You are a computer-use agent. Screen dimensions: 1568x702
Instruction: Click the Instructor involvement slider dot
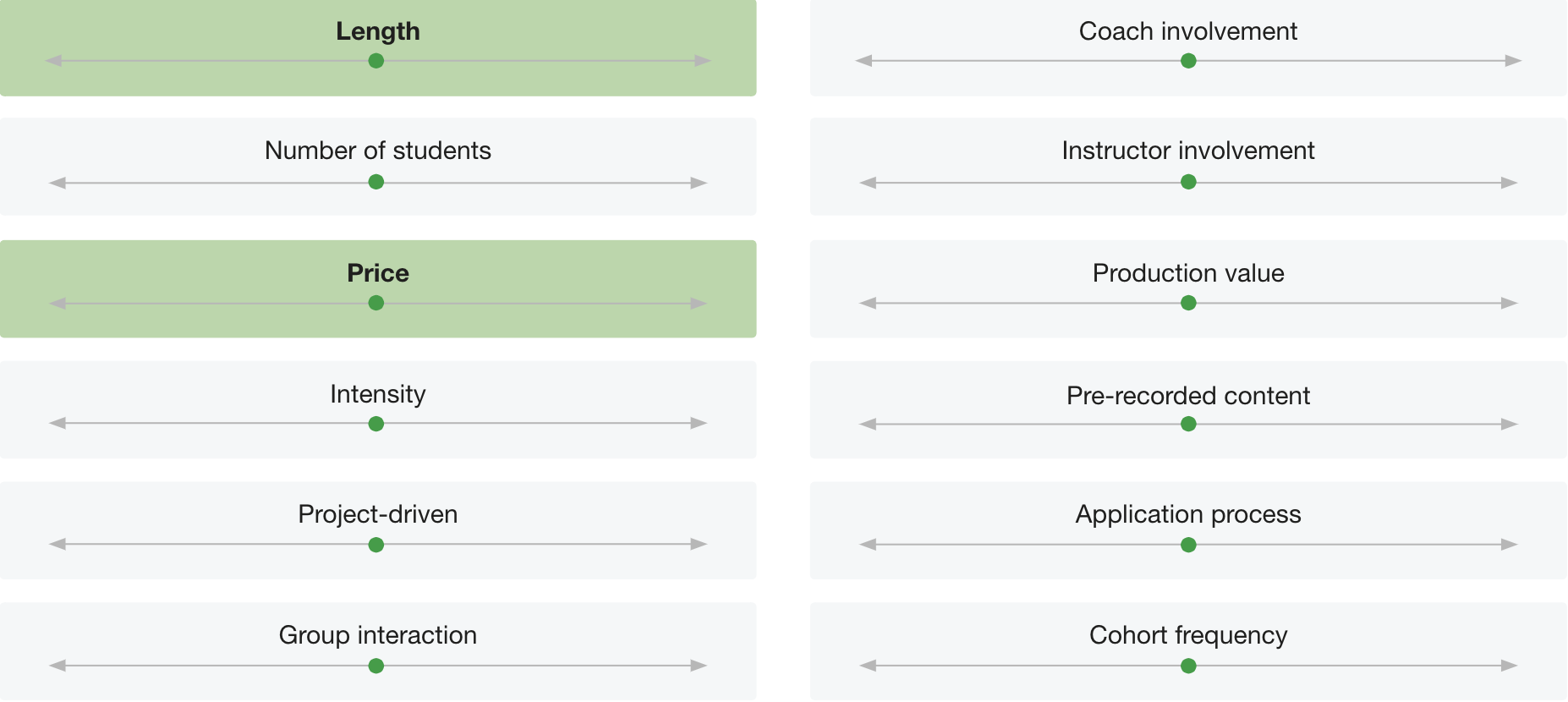(1188, 182)
